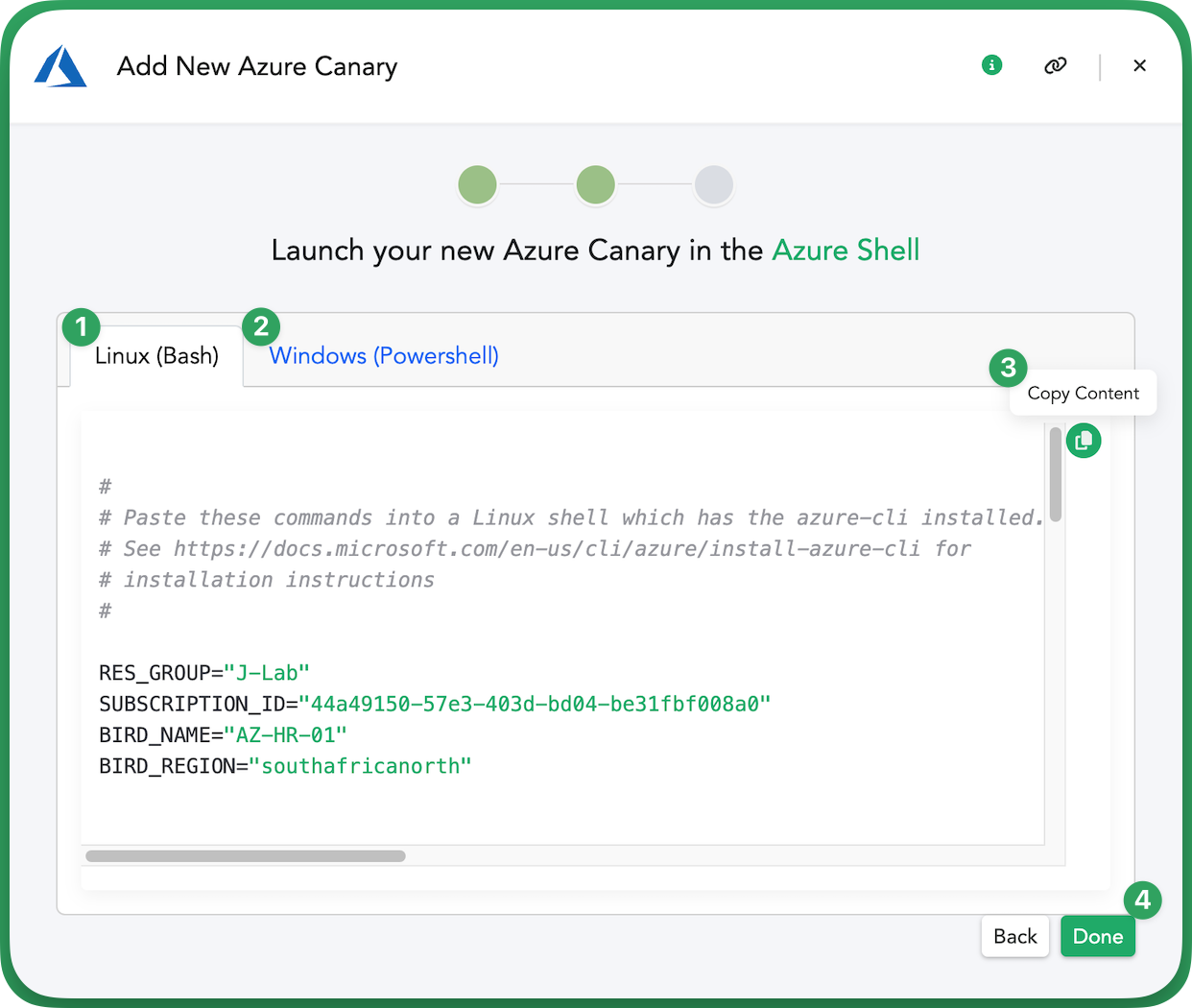This screenshot has height=1008, width=1192.
Task: Click the green Done button
Action: (1098, 936)
